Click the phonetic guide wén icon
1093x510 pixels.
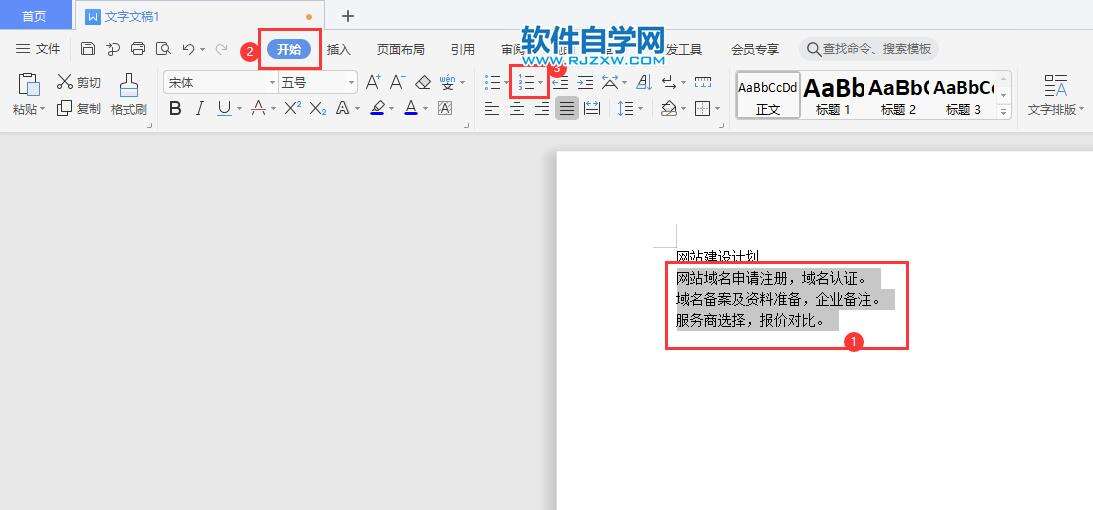pos(448,82)
